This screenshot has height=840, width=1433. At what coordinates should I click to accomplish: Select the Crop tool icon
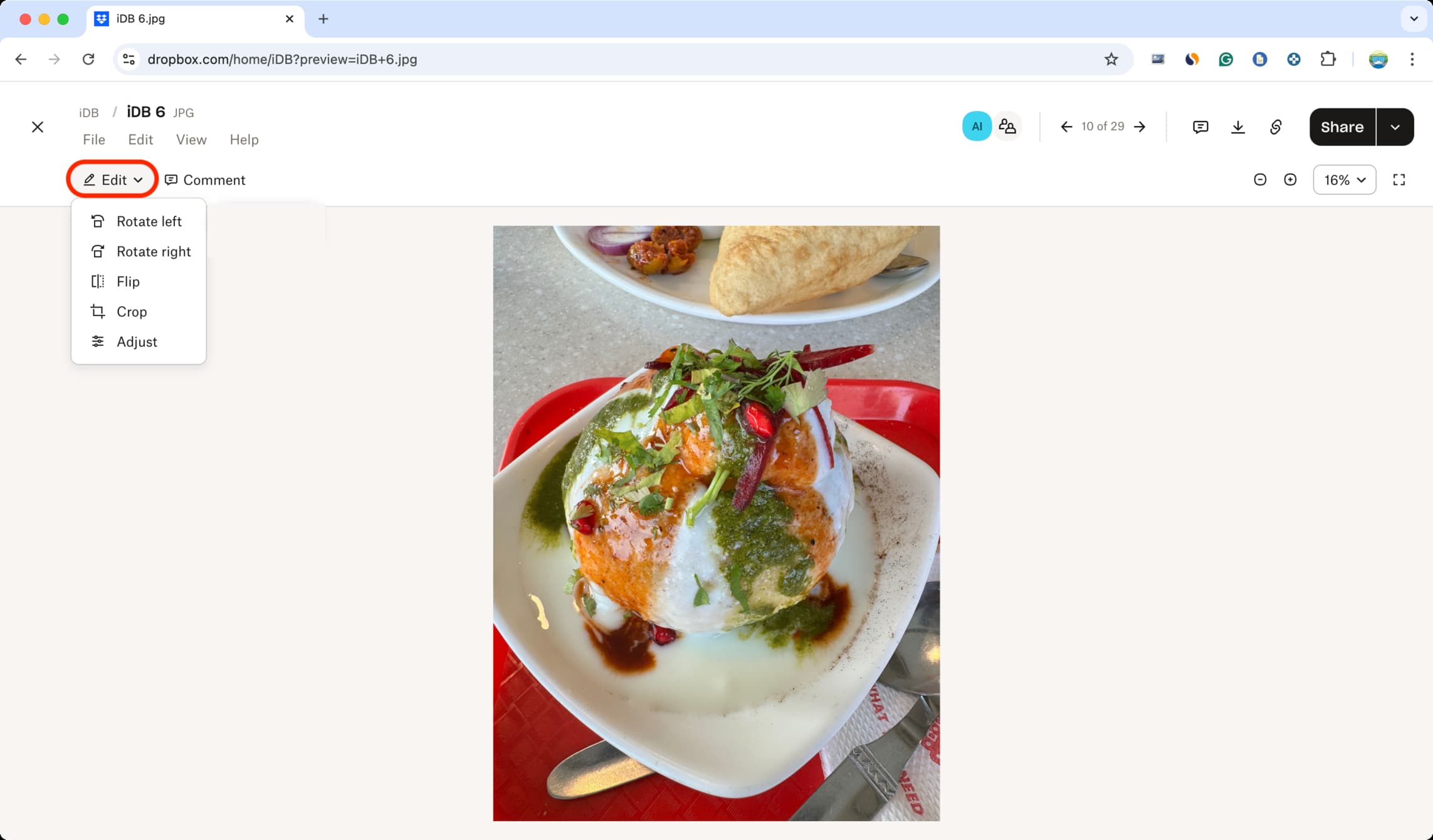click(97, 311)
